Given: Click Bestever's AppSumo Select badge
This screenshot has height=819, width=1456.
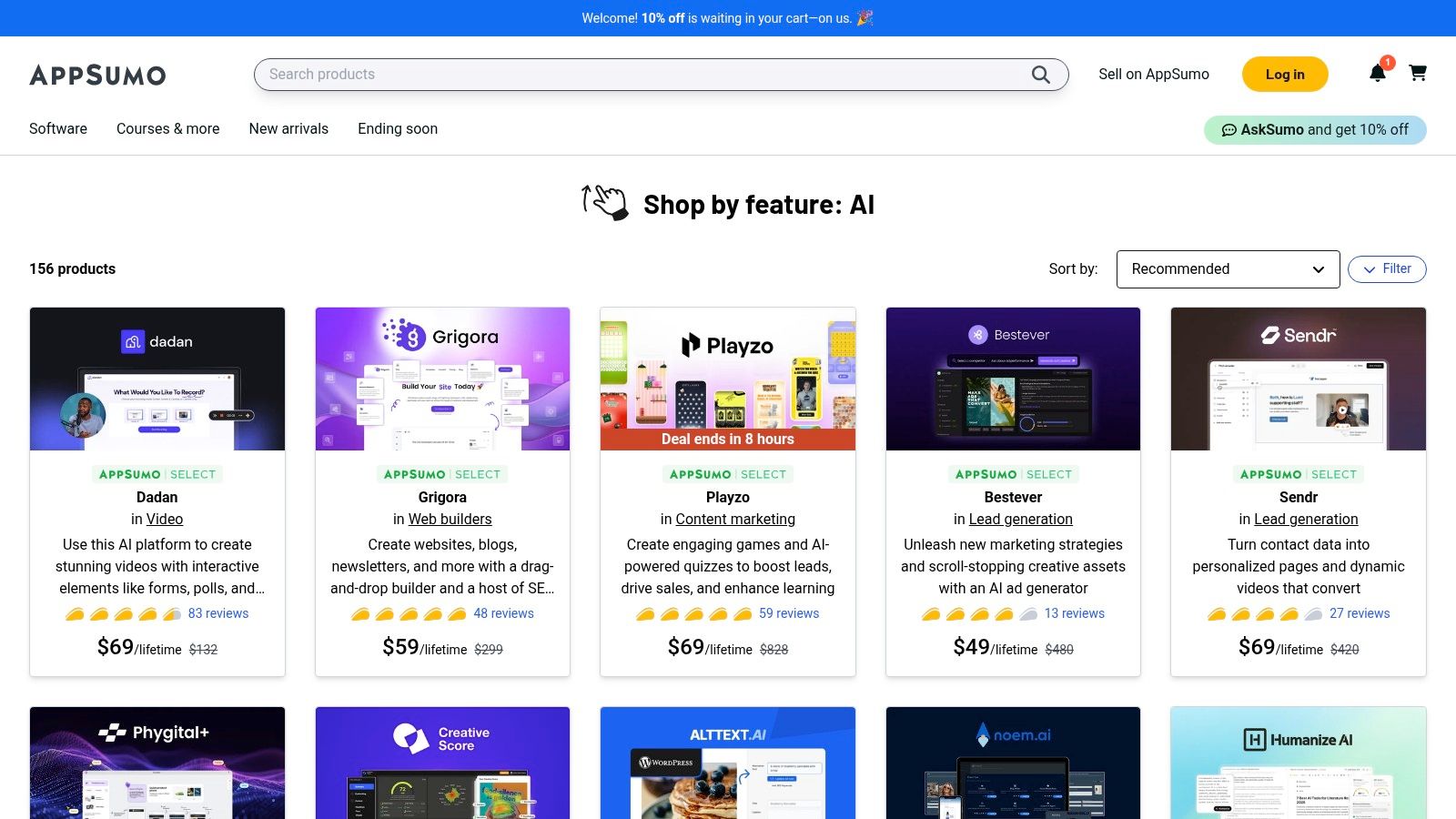Looking at the screenshot, I should 1013,475.
